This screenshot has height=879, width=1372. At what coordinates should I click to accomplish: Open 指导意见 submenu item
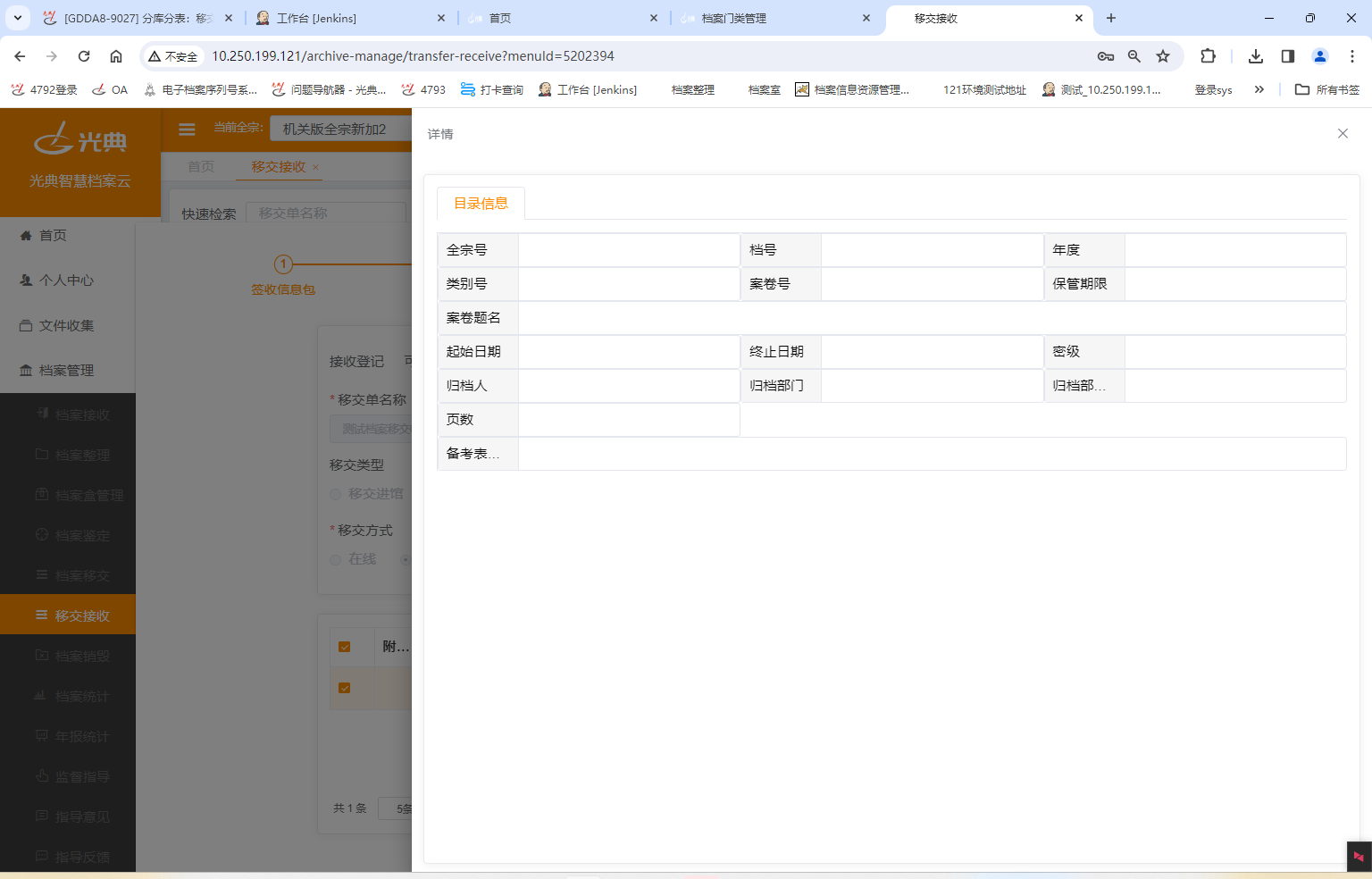tap(82, 817)
